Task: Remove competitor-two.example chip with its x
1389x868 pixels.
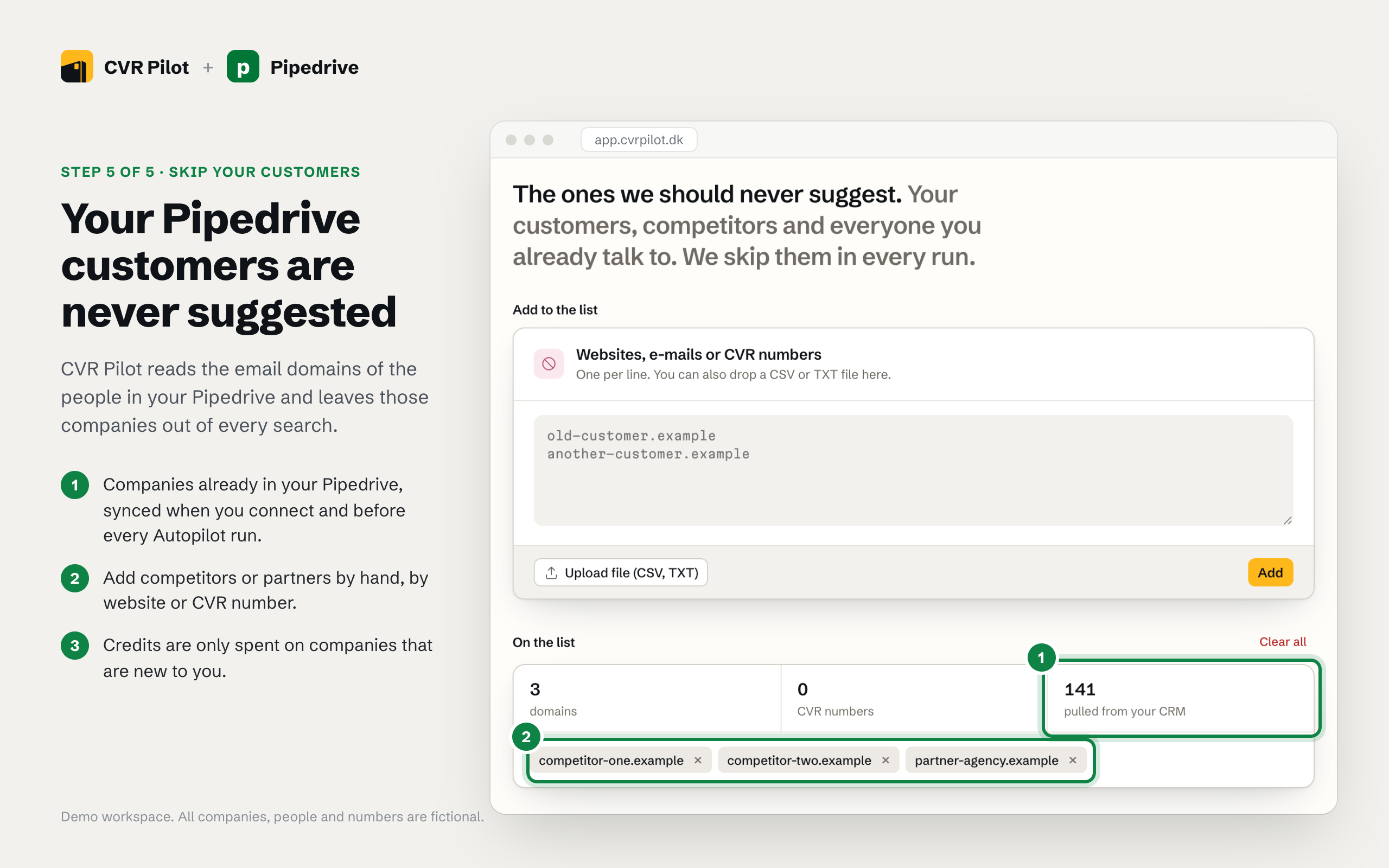Action: tap(885, 760)
